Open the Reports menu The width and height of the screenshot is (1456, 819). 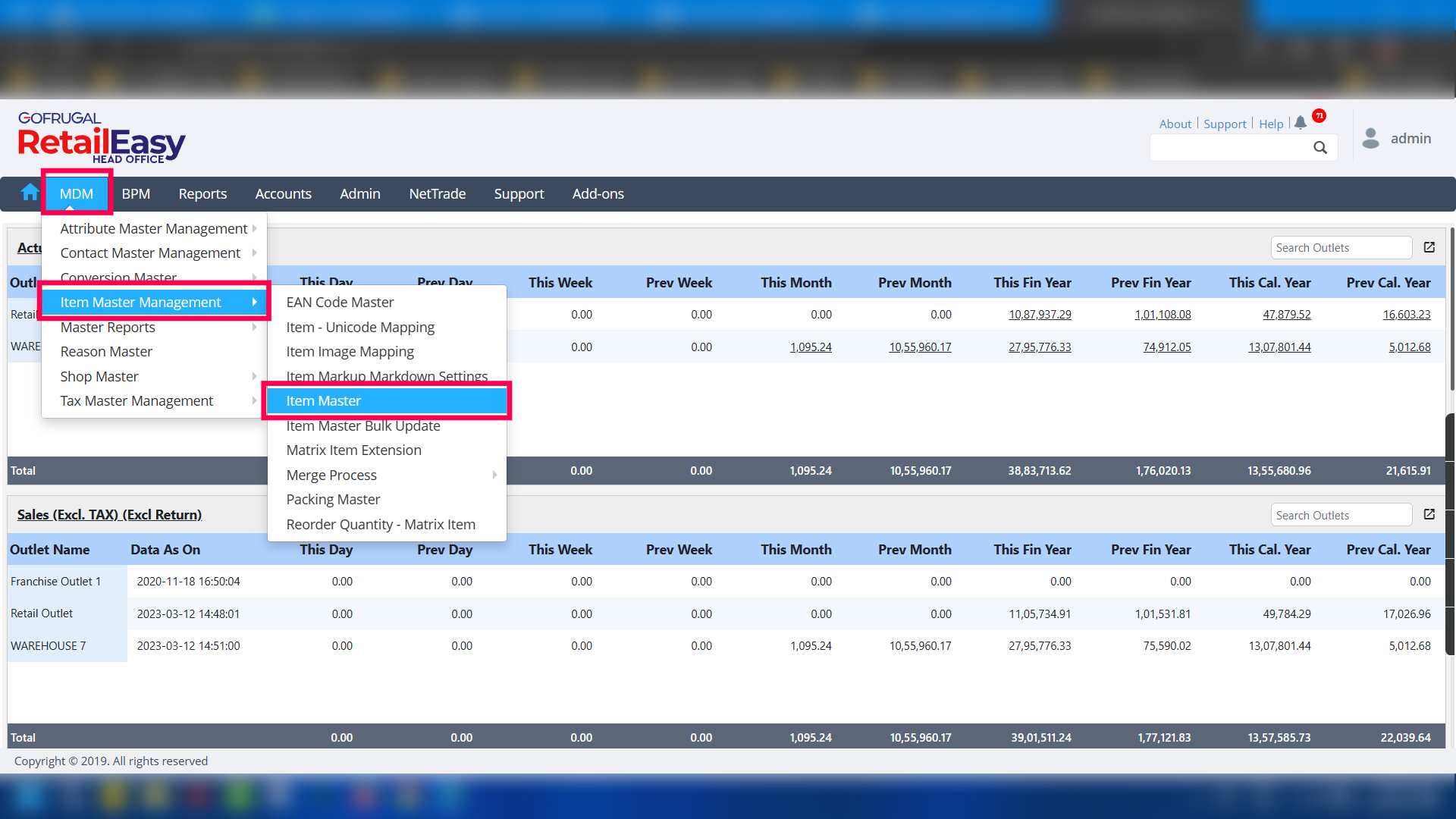coord(202,193)
